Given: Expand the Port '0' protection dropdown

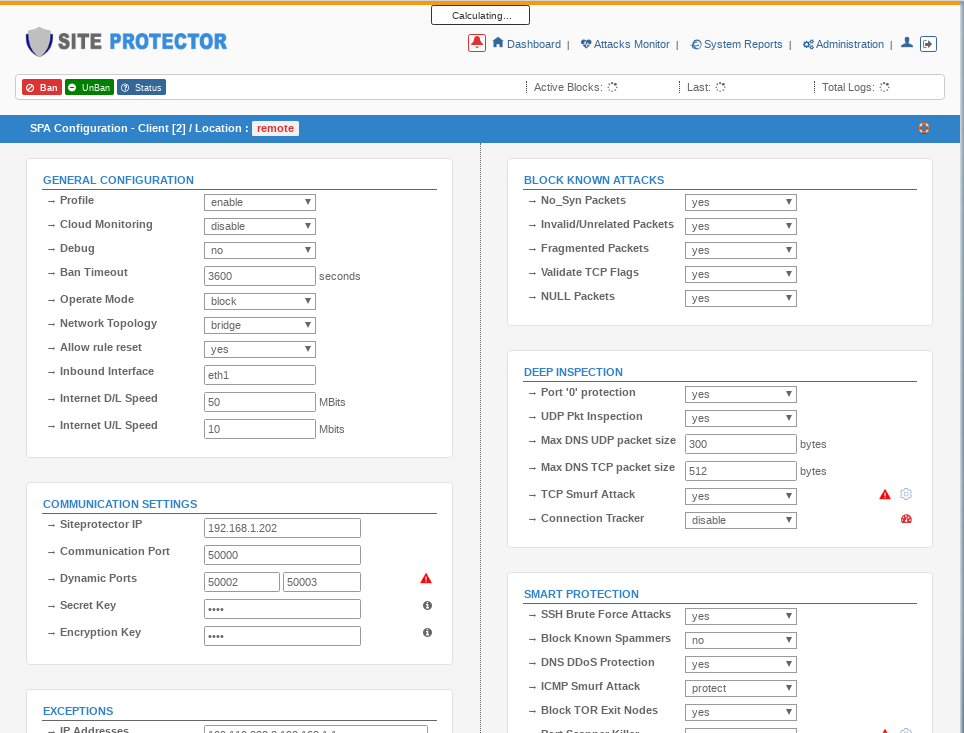Looking at the screenshot, I should point(740,394).
